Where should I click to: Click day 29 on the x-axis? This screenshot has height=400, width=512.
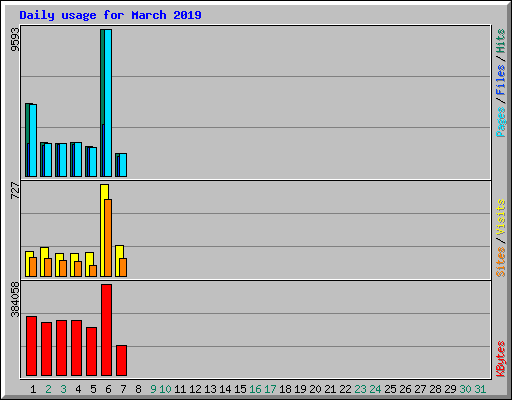(450, 389)
